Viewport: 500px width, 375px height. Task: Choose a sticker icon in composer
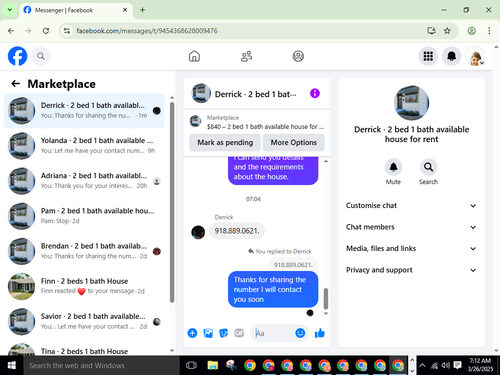[x=223, y=333]
